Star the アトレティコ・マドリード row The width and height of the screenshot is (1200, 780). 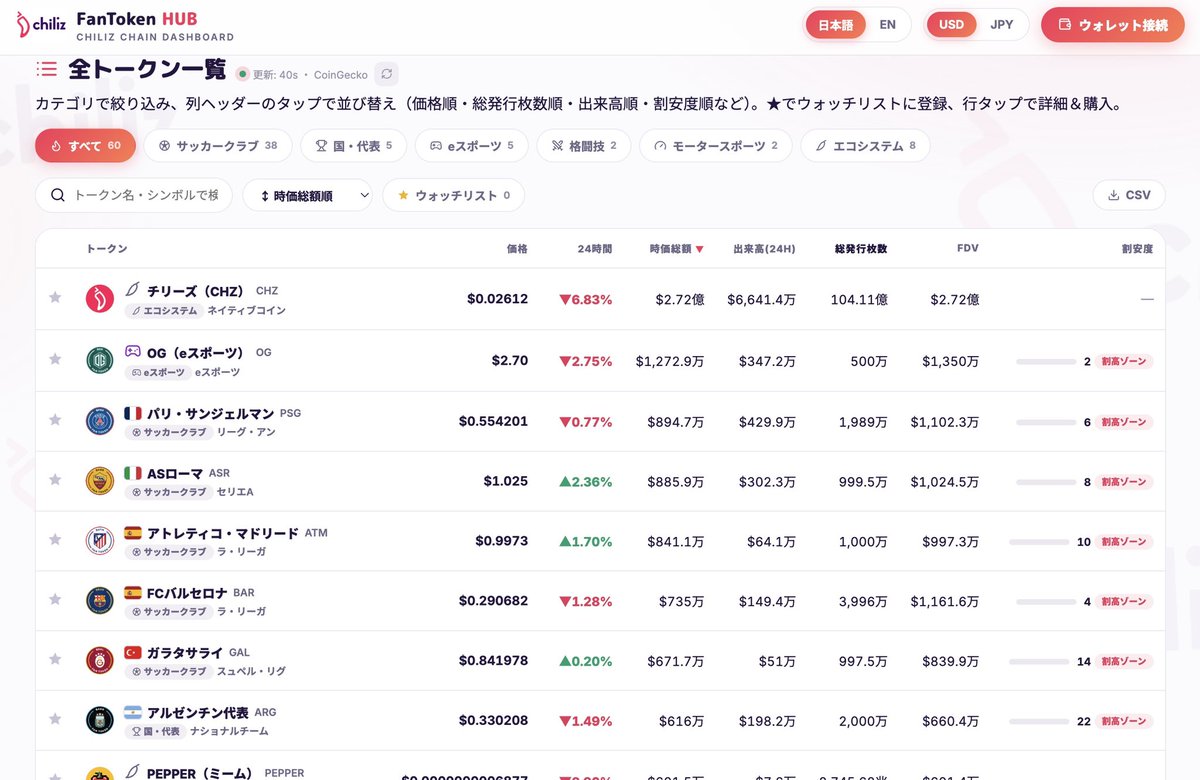coord(55,540)
